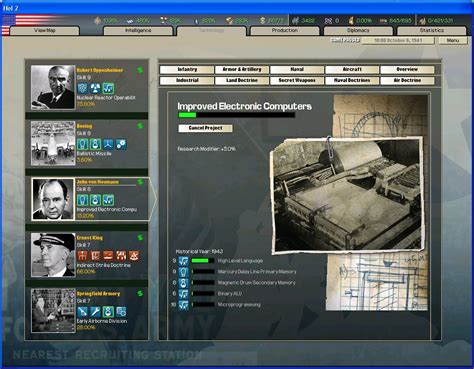Click Ernest King's first red doctrine icon

pos(83,256)
